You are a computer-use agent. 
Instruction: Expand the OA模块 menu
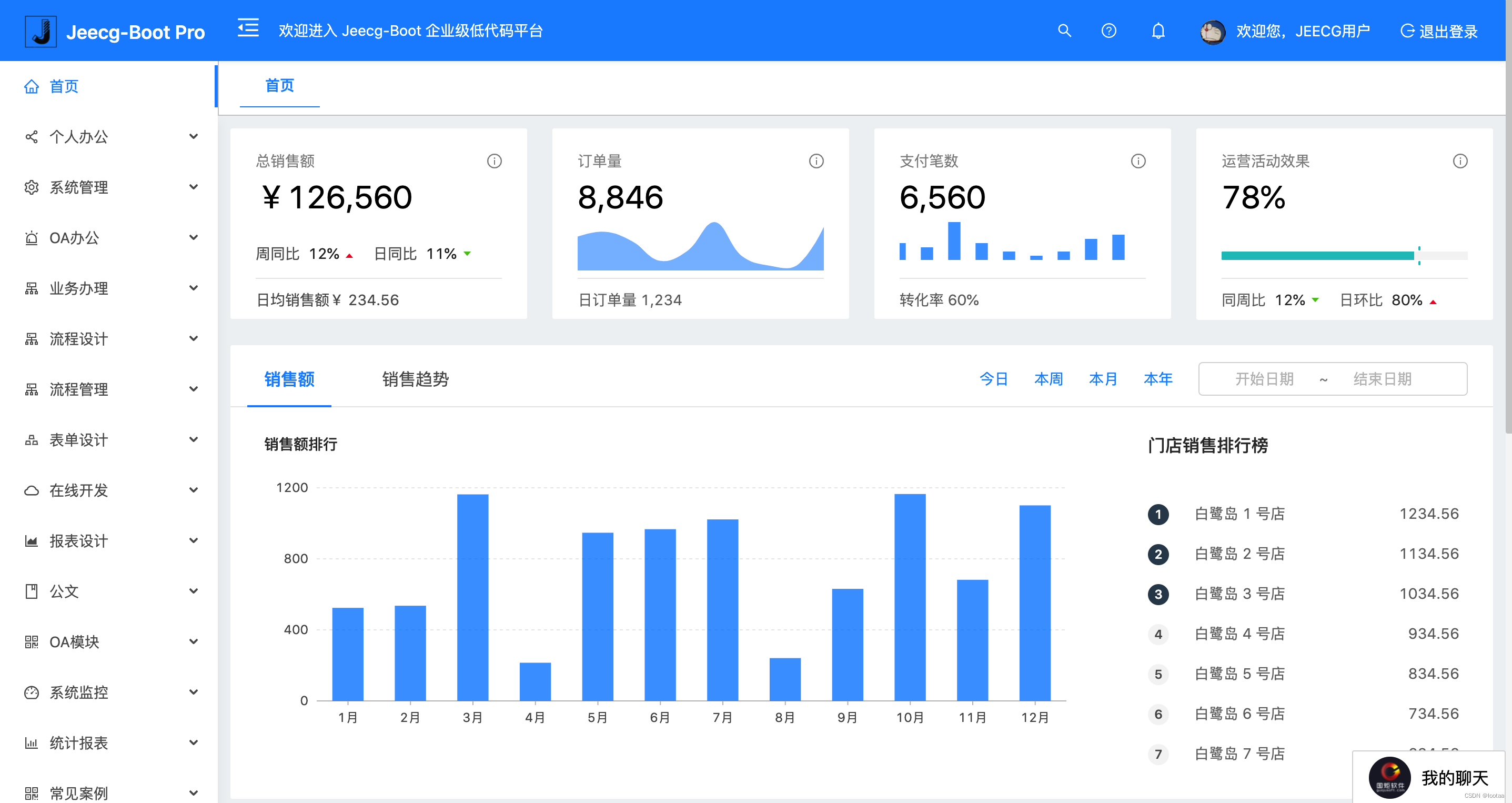coord(194,641)
